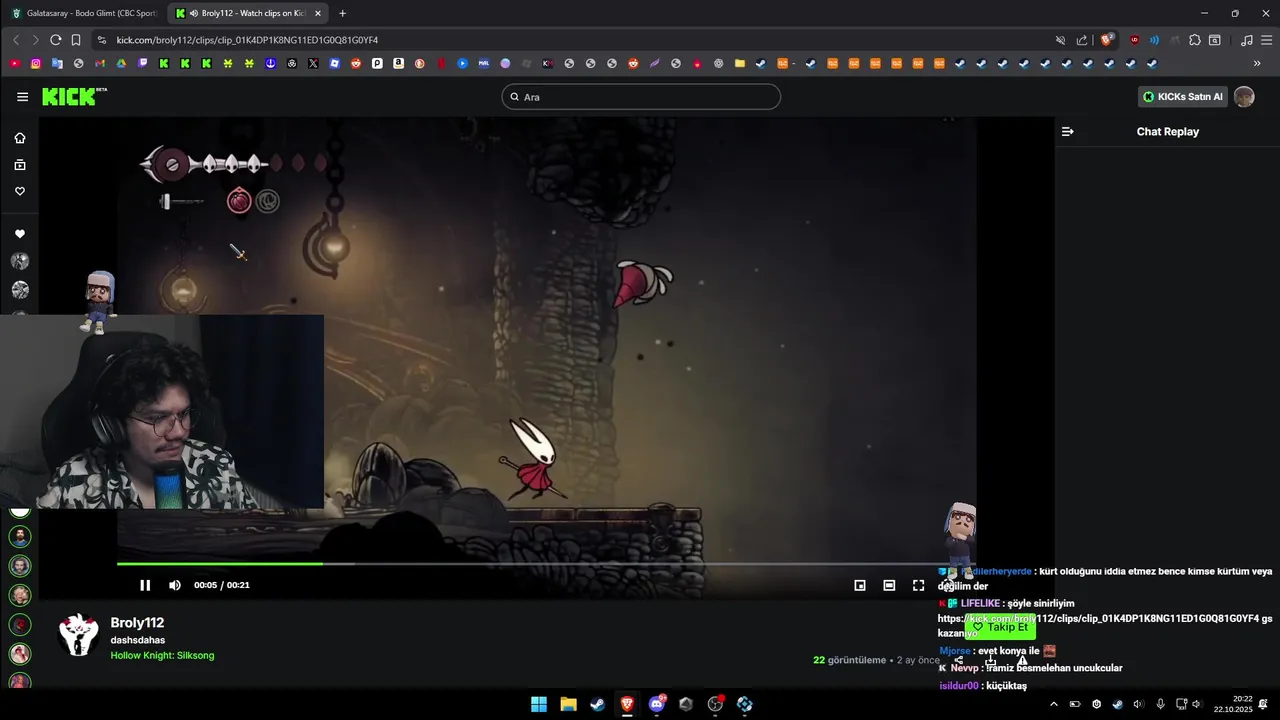Open the YouTube bookmark icon
This screenshot has height=720, width=1280.
click(14, 63)
